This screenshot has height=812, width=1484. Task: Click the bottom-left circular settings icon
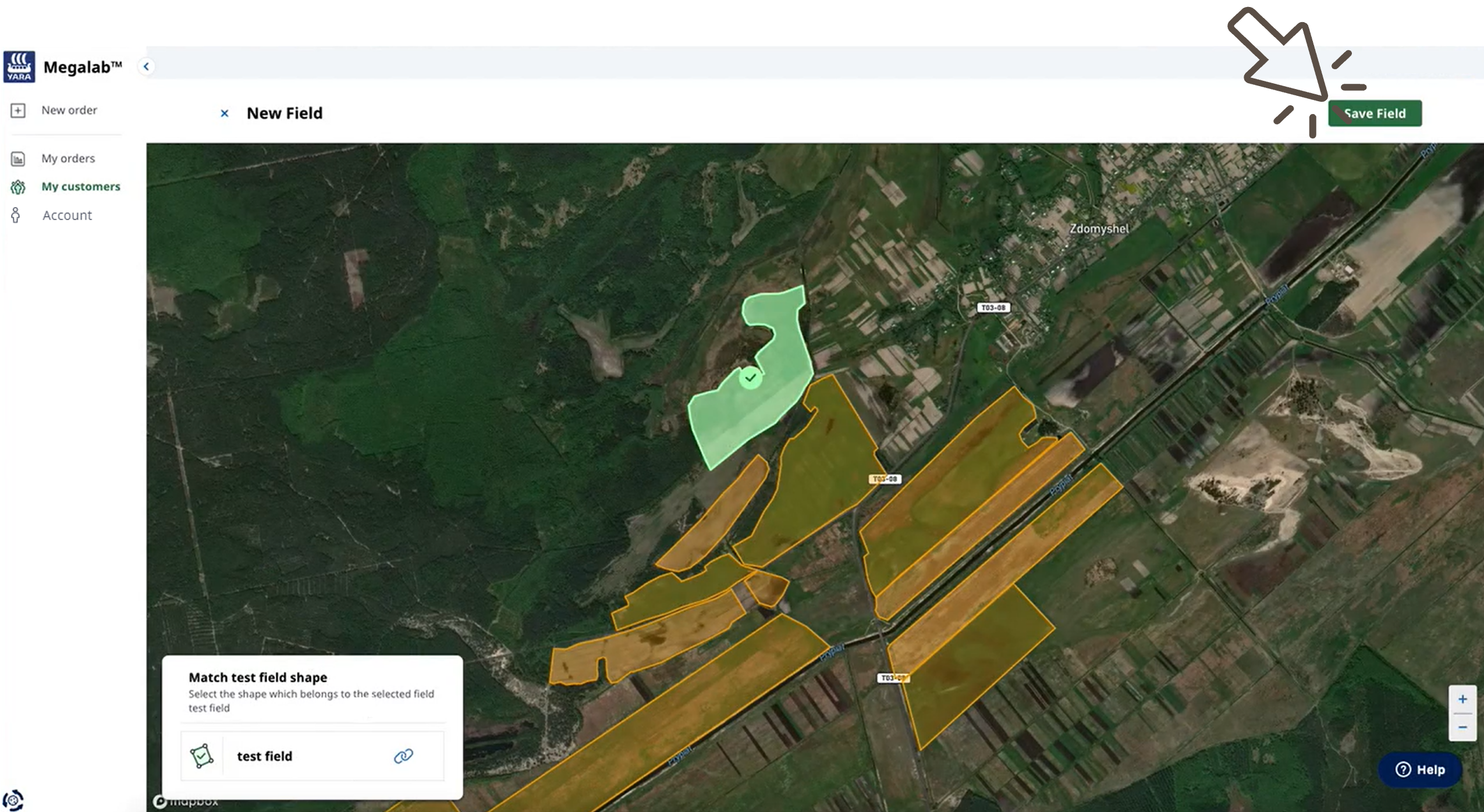coord(13,800)
